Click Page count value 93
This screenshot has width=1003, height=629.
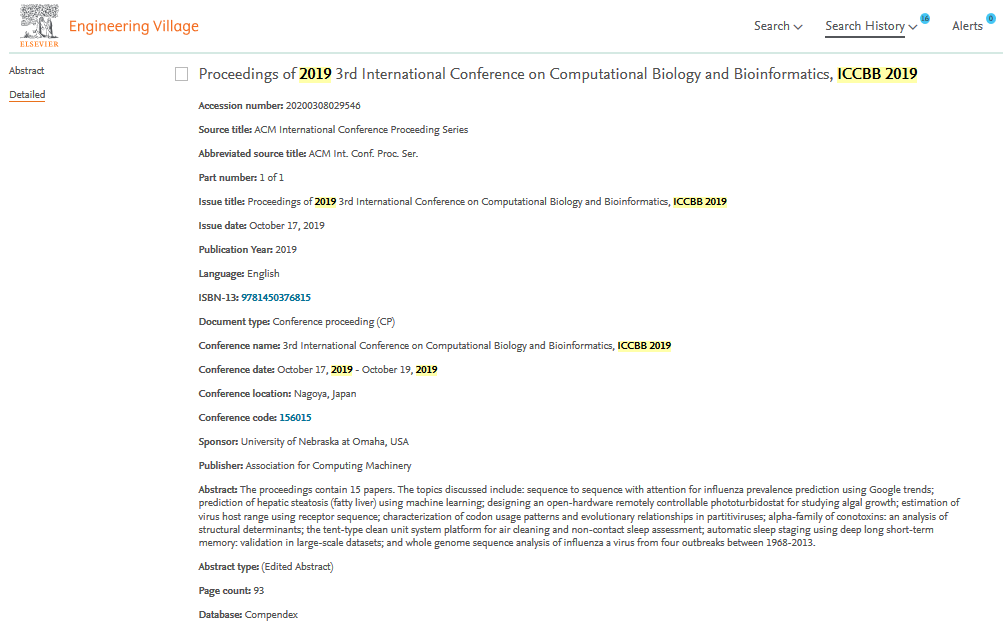click(259, 591)
